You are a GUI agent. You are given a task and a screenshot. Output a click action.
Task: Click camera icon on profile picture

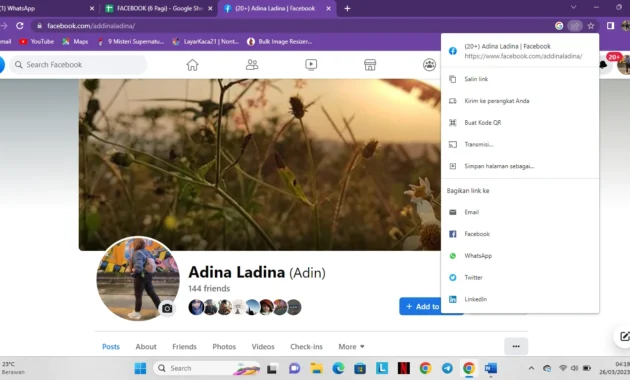167,308
